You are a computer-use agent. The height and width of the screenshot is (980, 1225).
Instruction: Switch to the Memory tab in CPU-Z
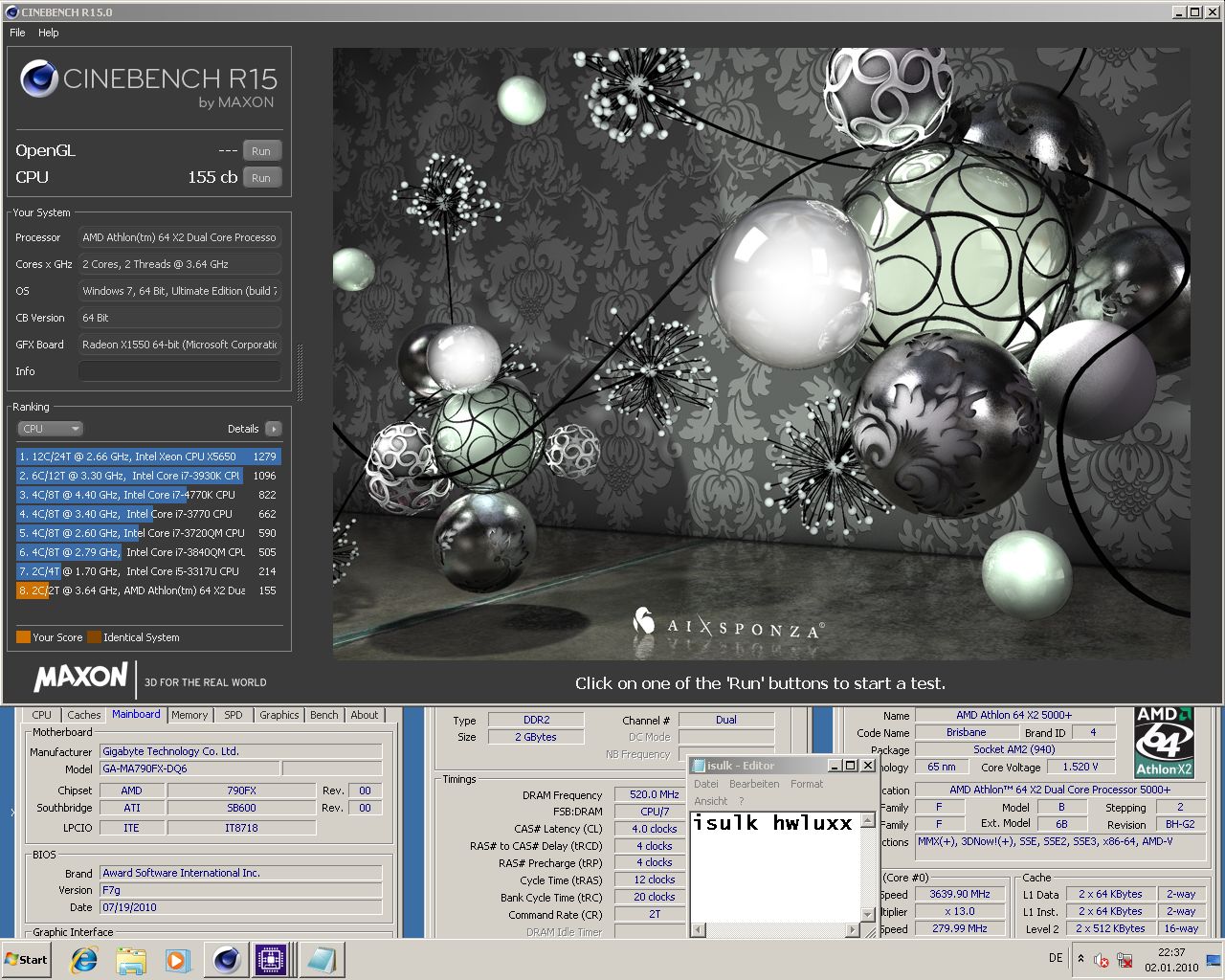pyautogui.click(x=189, y=715)
